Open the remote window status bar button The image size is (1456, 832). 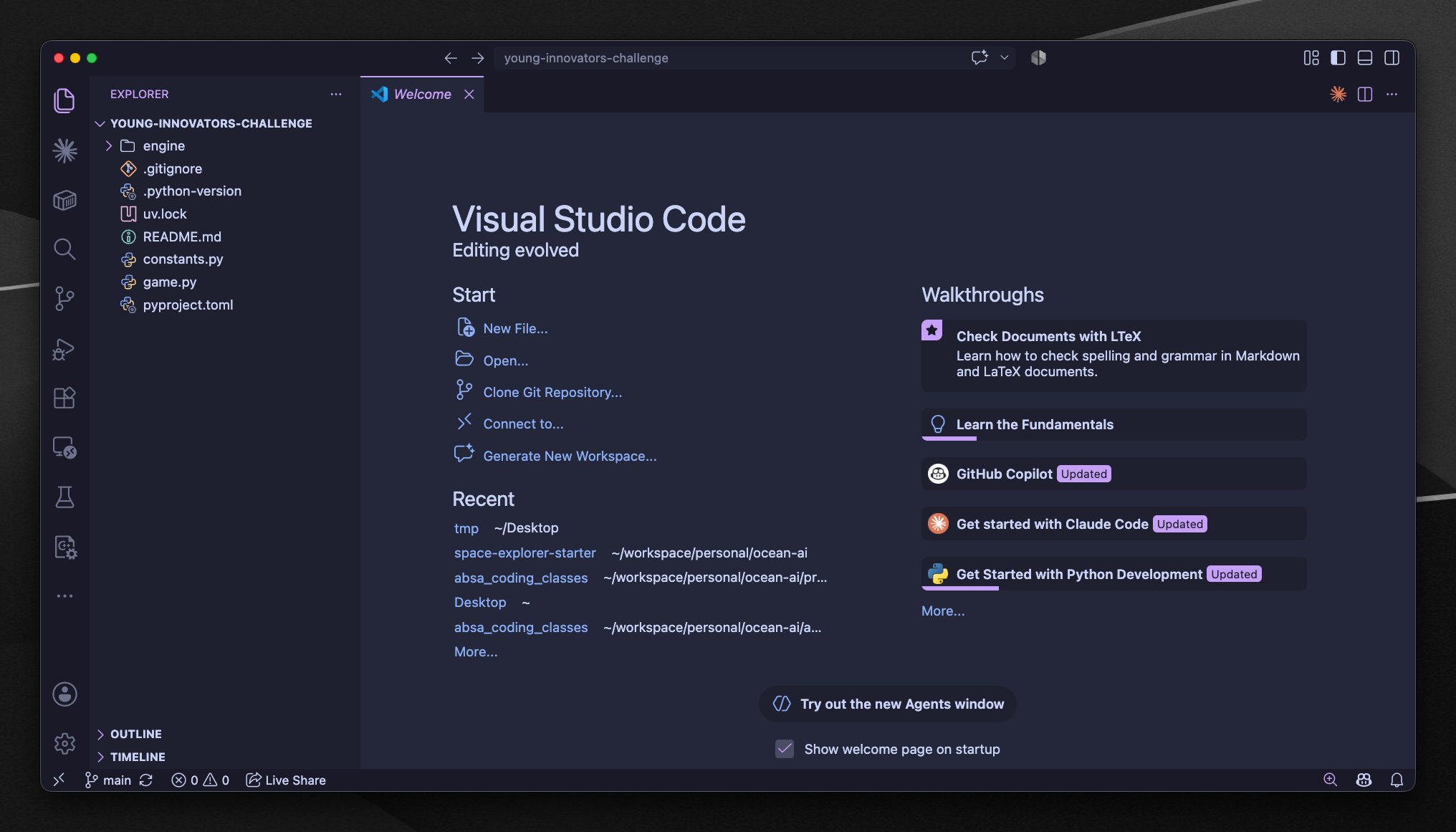click(x=59, y=780)
